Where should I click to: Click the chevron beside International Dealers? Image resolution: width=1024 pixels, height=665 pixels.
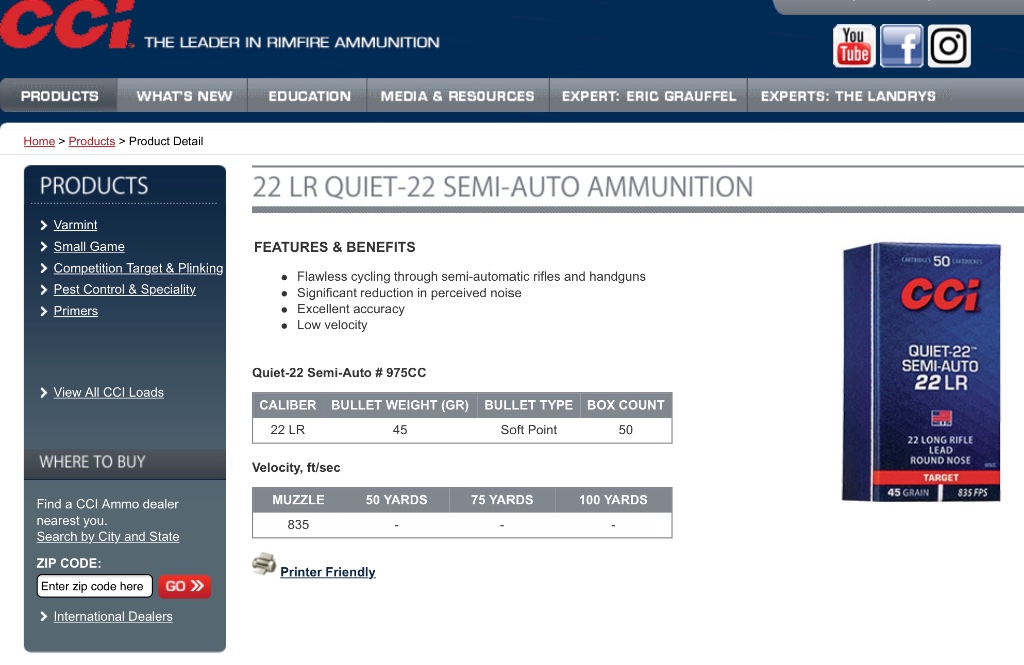[44, 617]
